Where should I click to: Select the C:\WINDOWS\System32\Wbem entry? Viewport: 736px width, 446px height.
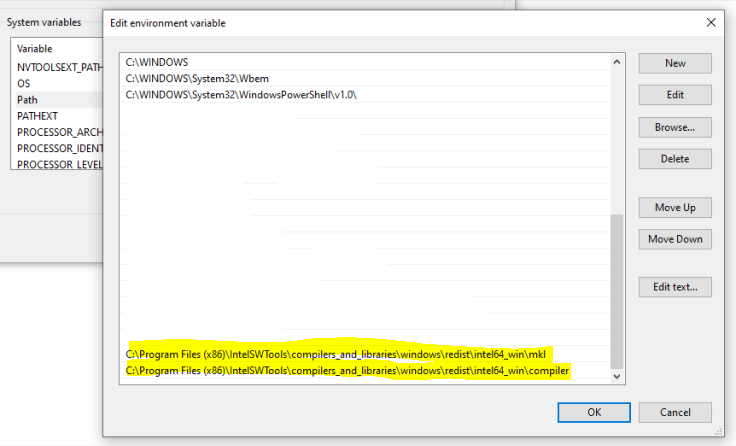pyautogui.click(x=365, y=79)
